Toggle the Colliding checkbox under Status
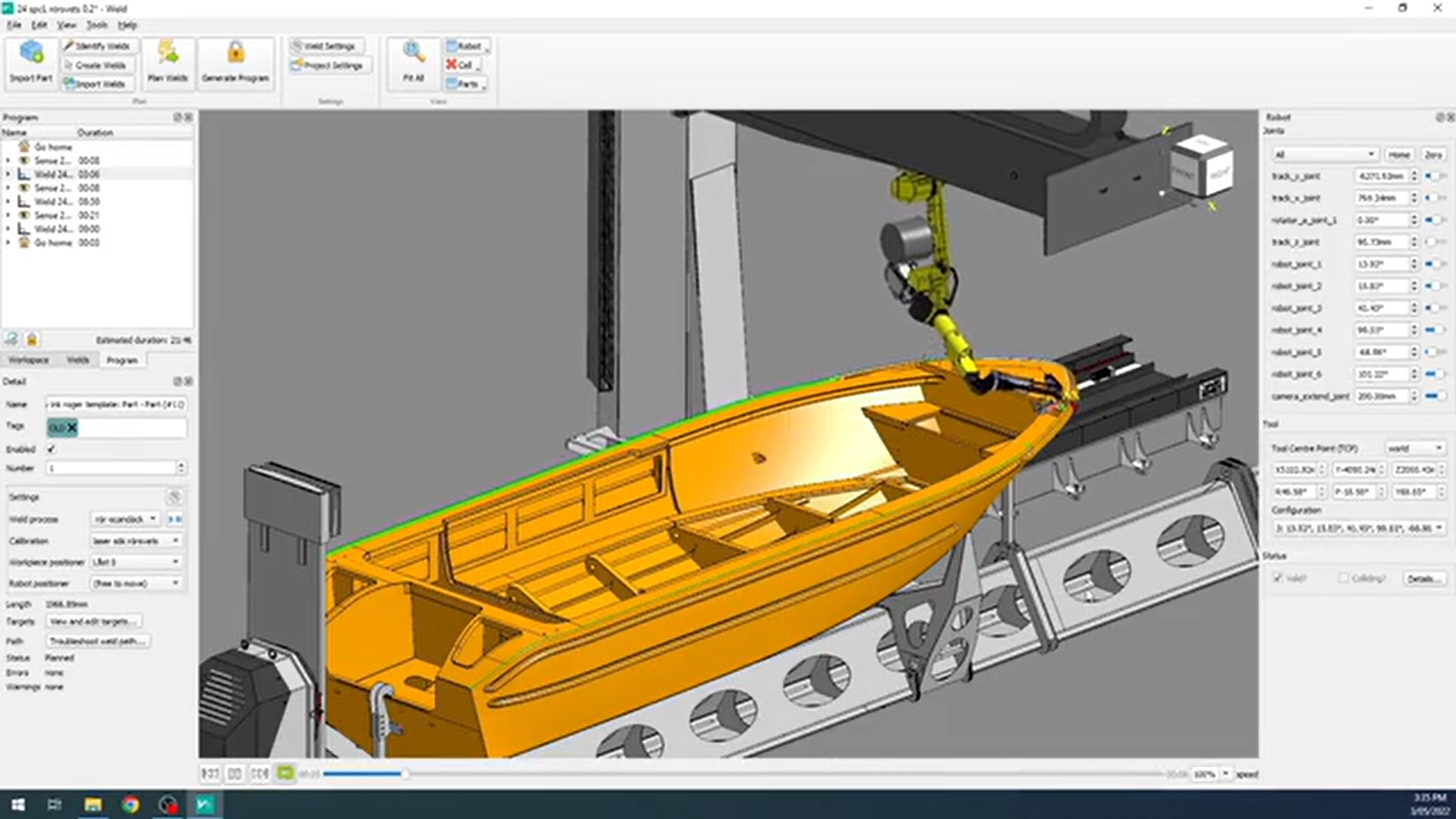The image size is (1456, 819). (x=1344, y=578)
